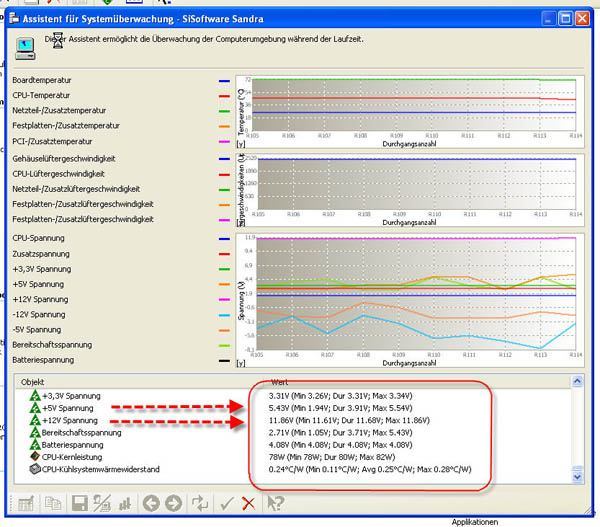
Task: Click the red CPU-Temperatur legend swatch
Action: tap(224, 96)
